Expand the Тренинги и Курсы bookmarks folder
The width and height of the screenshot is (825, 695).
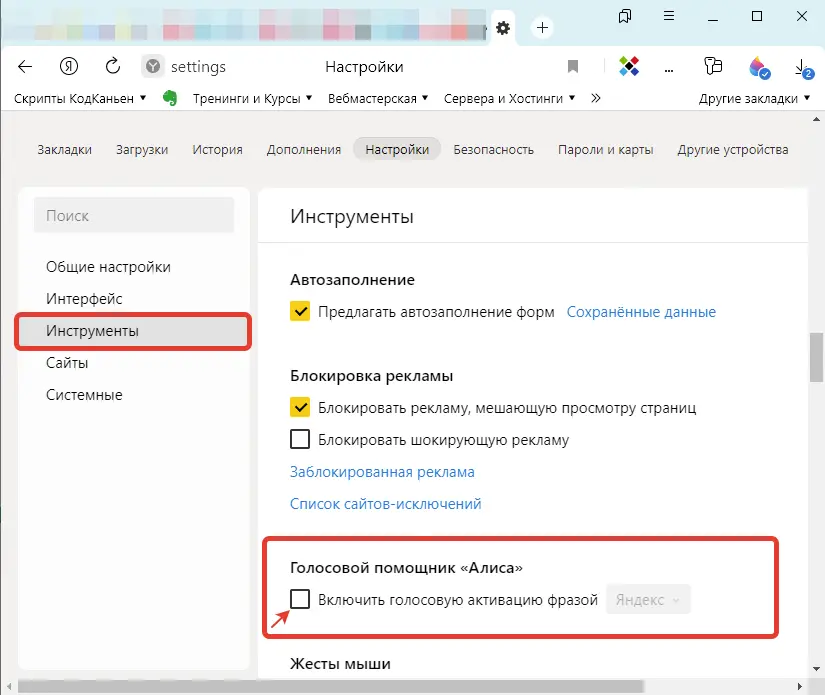point(252,98)
